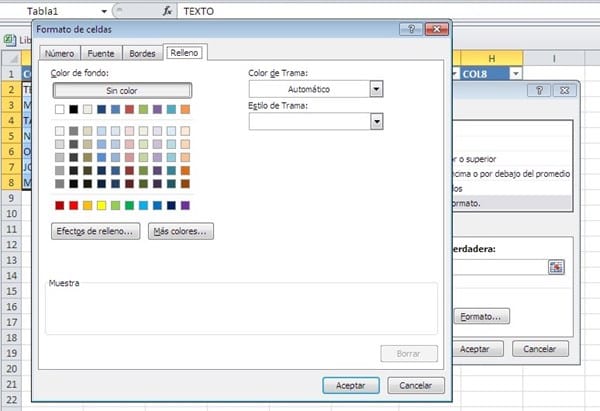Pick the navy standard color swatch

171,206
